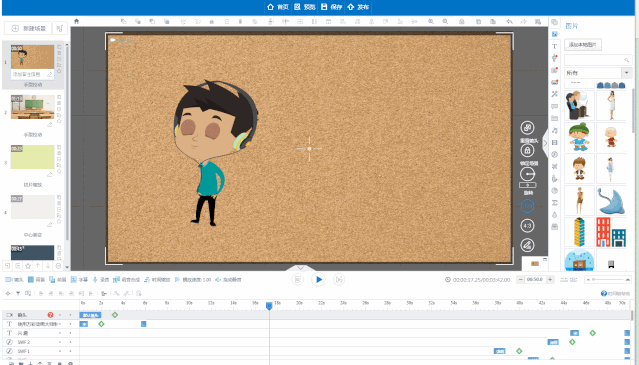The image size is (639, 365).
Task: Click the Save (保存) menu item
Action: [x=332, y=7]
